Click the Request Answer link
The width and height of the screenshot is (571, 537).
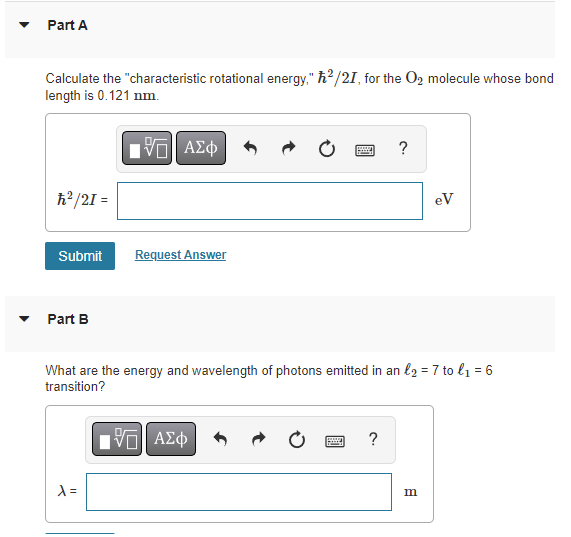pyautogui.click(x=180, y=254)
